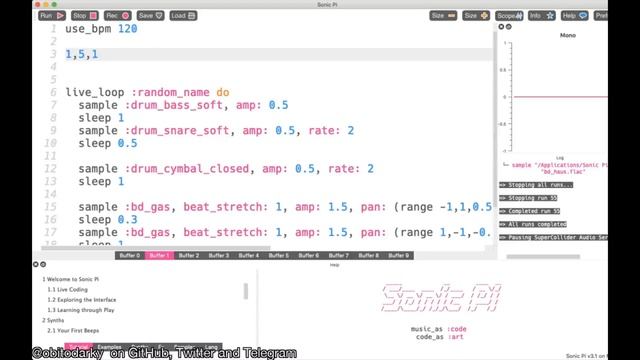640x360 pixels.
Task: Place cursor on highlighted '1,5,1' line
Action: click(82, 54)
